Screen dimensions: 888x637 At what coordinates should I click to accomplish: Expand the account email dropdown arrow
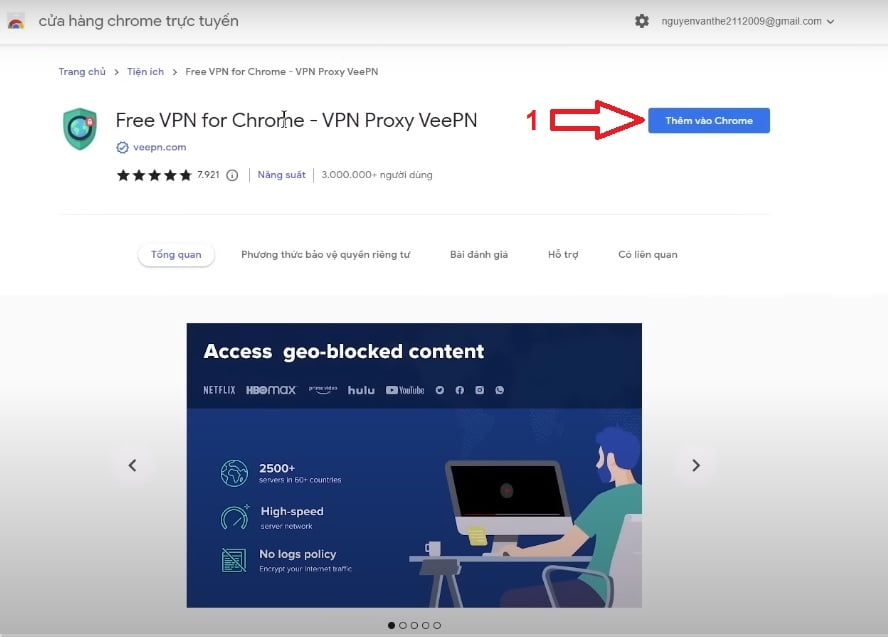(x=830, y=22)
